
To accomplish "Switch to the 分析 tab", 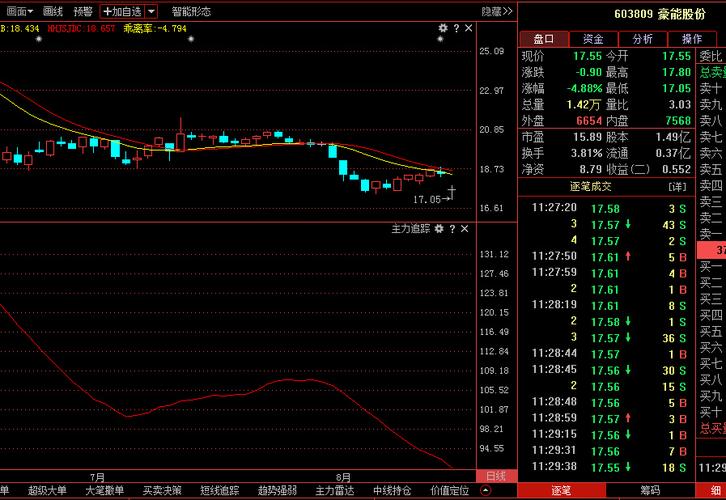I will [643, 39].
